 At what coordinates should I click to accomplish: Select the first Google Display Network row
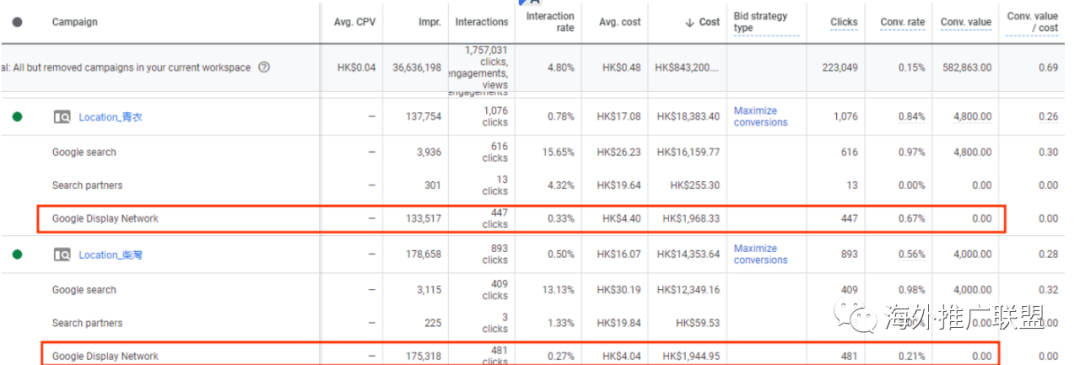(523, 218)
